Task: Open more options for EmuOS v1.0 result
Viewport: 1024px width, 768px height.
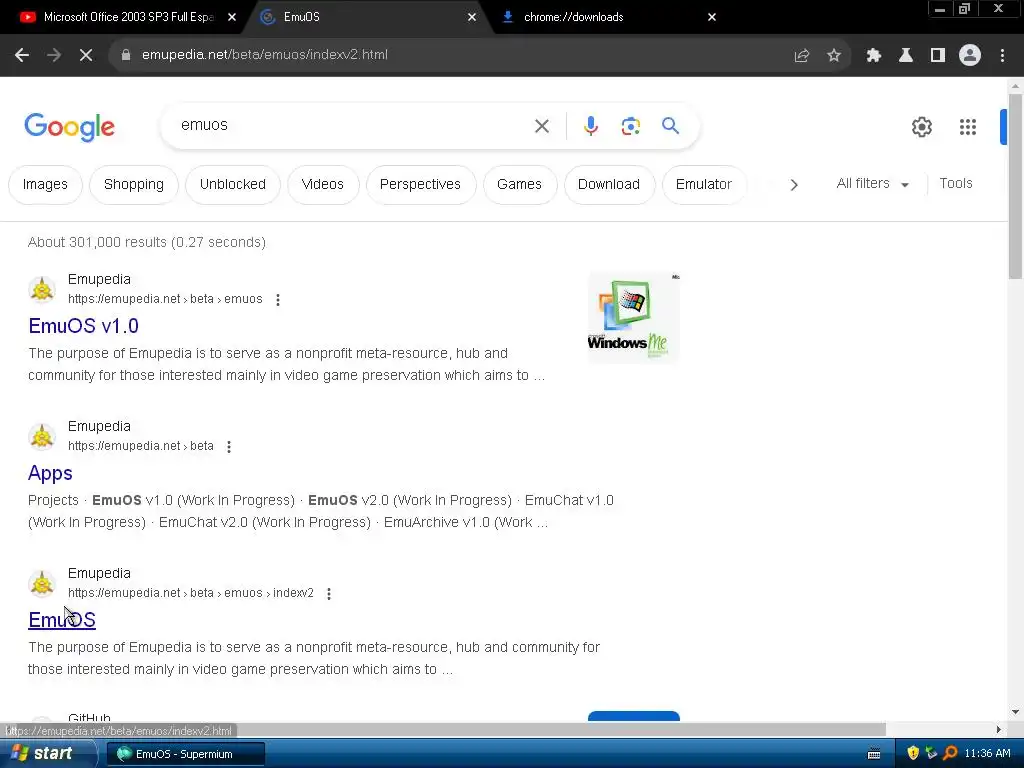Action: point(278,300)
